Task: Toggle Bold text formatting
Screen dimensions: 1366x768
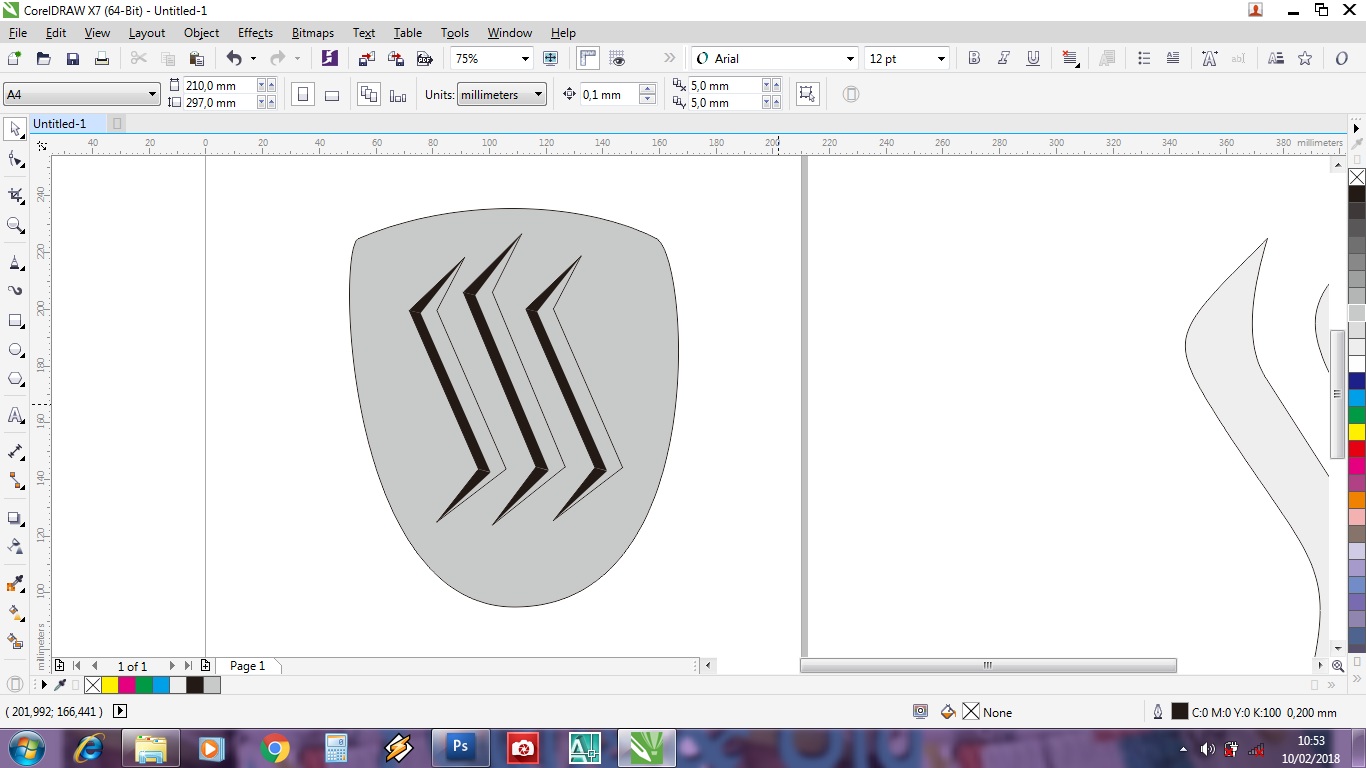Action: (x=974, y=59)
